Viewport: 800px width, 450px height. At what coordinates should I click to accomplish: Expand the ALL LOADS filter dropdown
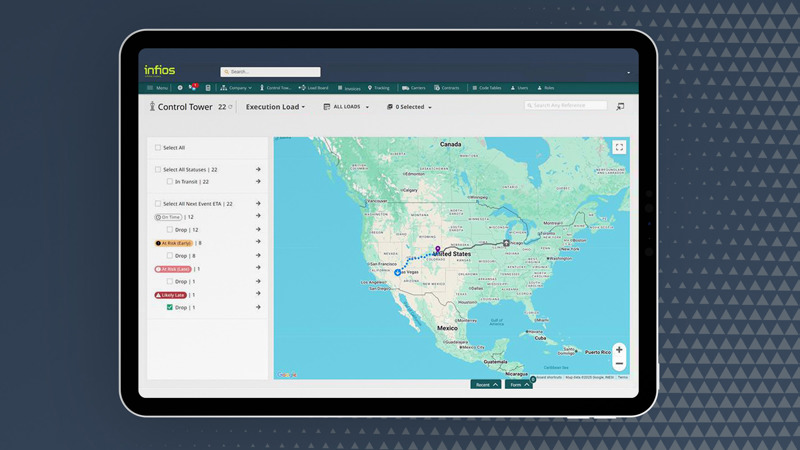pyautogui.click(x=346, y=107)
